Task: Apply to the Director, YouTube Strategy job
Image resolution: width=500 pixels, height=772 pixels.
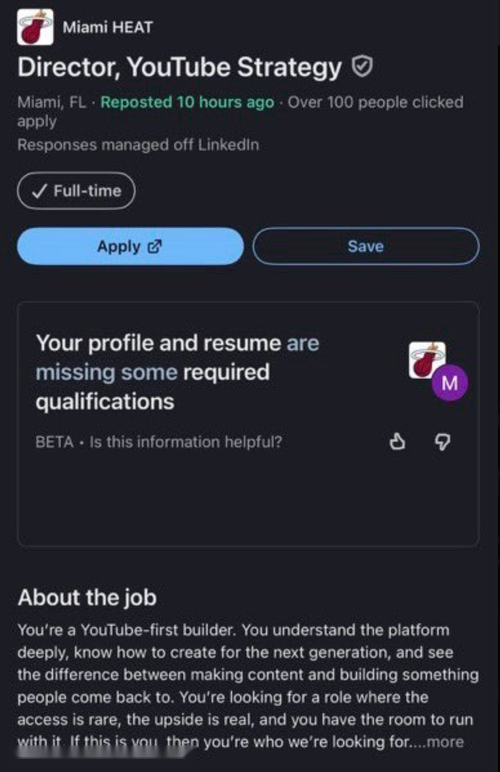Action: pos(130,246)
